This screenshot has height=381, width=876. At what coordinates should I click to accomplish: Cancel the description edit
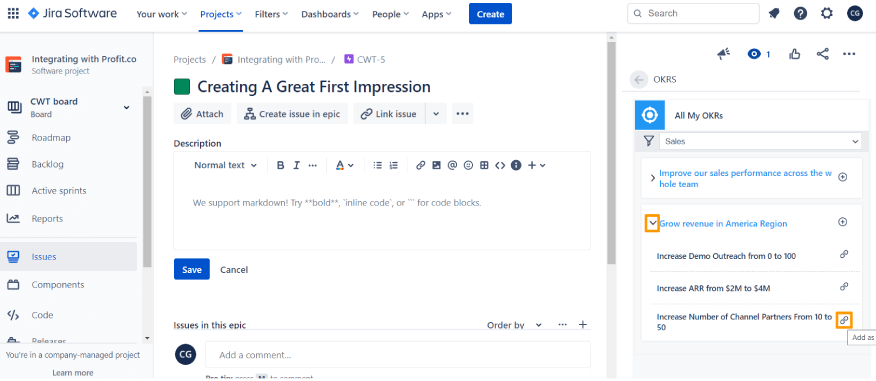(x=234, y=270)
